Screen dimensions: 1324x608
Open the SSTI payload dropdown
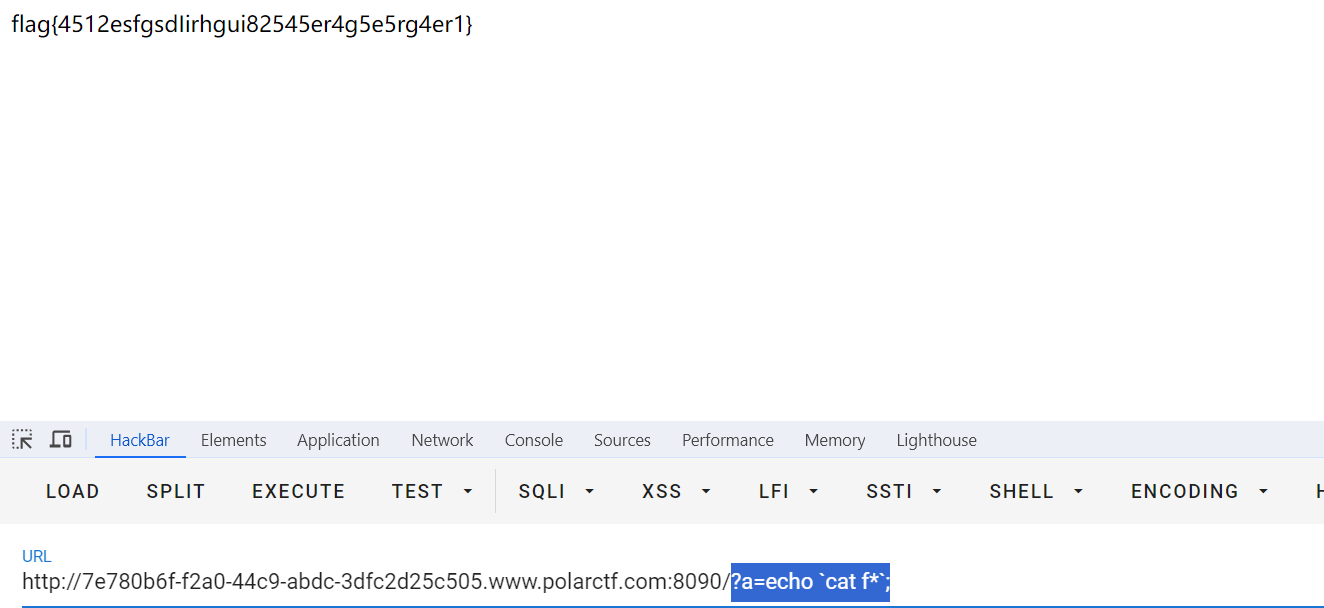point(903,491)
